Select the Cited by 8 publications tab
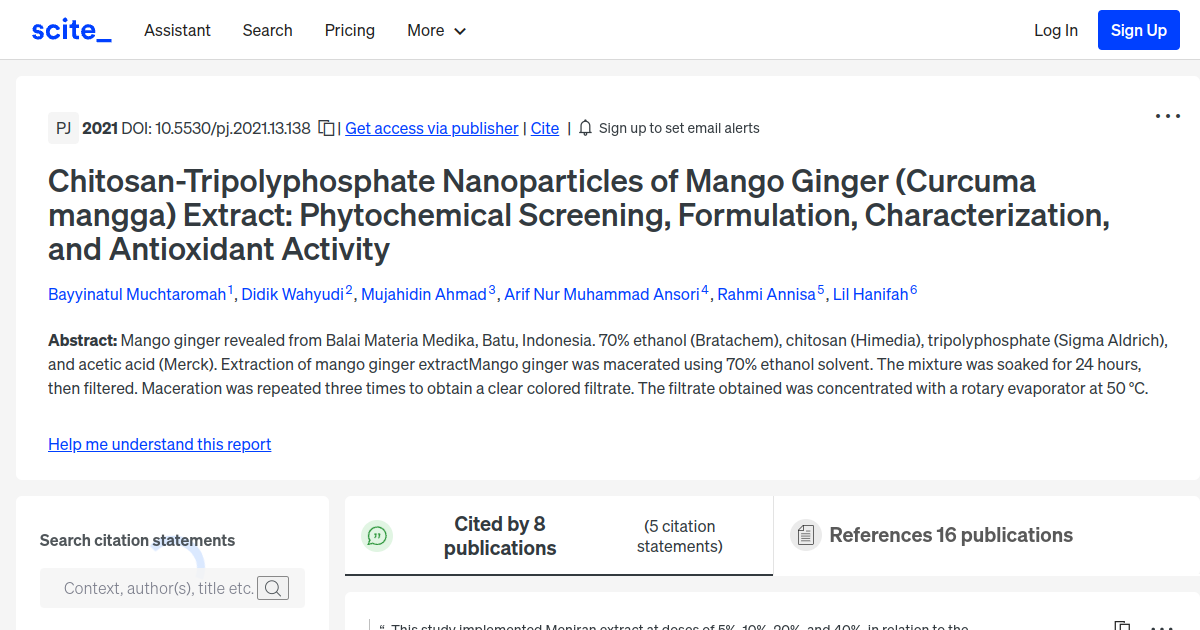This screenshot has height=630, width=1200. click(500, 536)
